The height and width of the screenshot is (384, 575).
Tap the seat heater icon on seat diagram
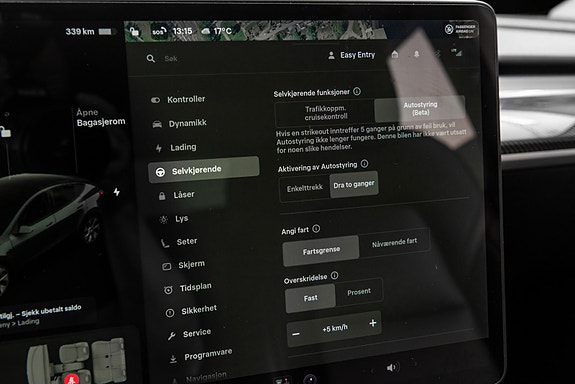click(x=72, y=378)
